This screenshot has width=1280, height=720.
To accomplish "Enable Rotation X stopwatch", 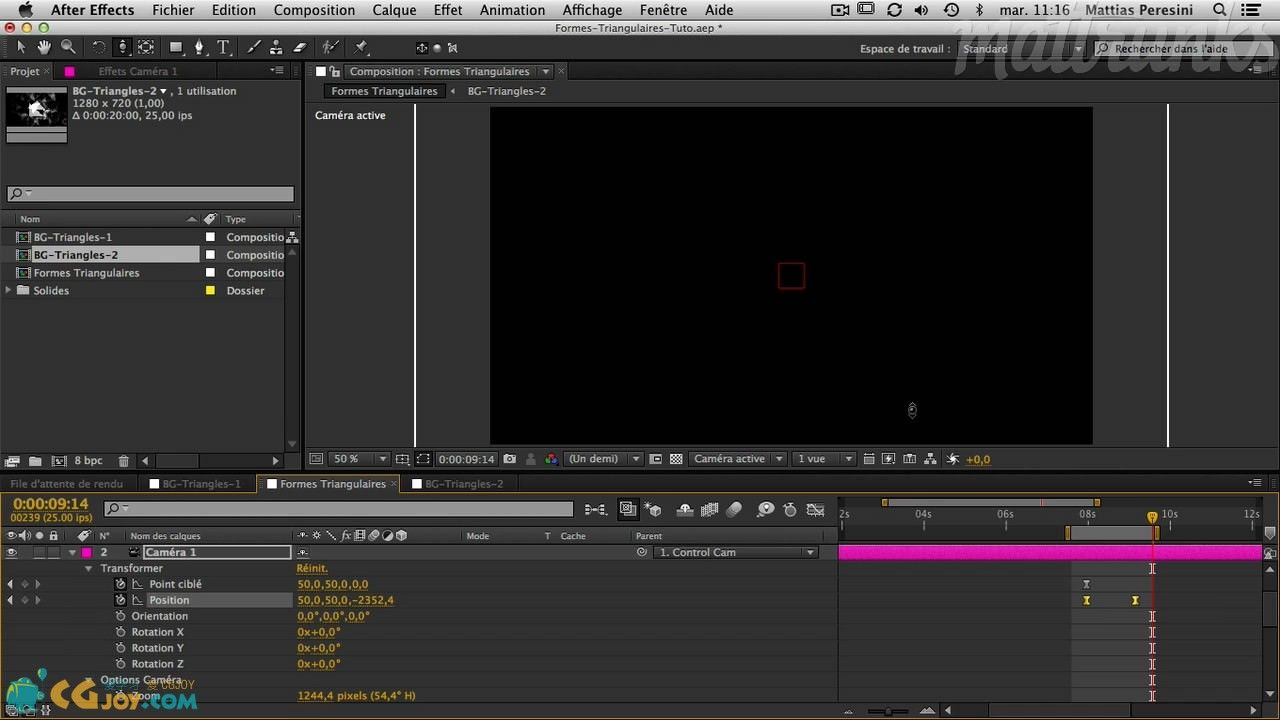I will 121,632.
